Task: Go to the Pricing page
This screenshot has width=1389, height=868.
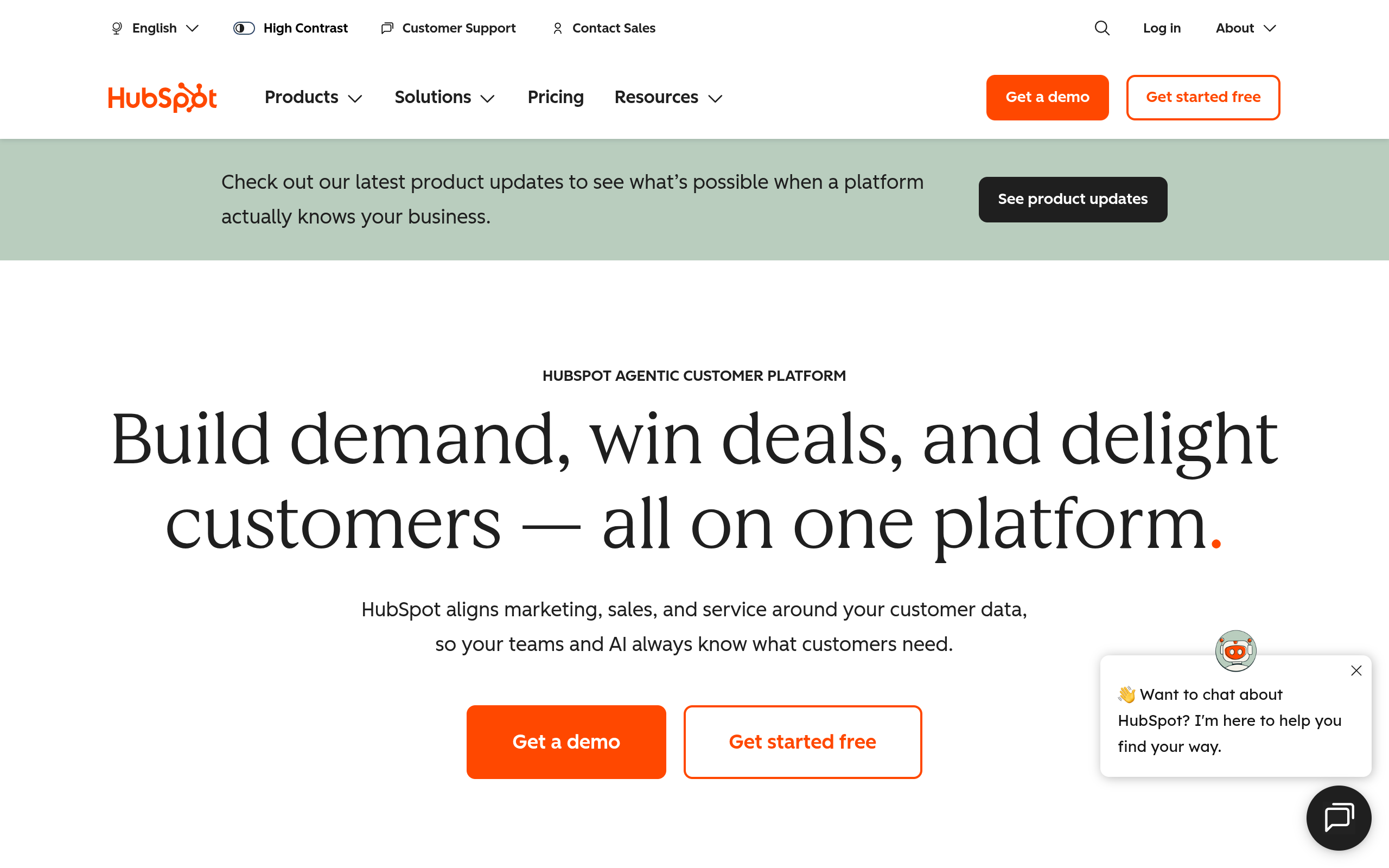Action: click(x=555, y=98)
